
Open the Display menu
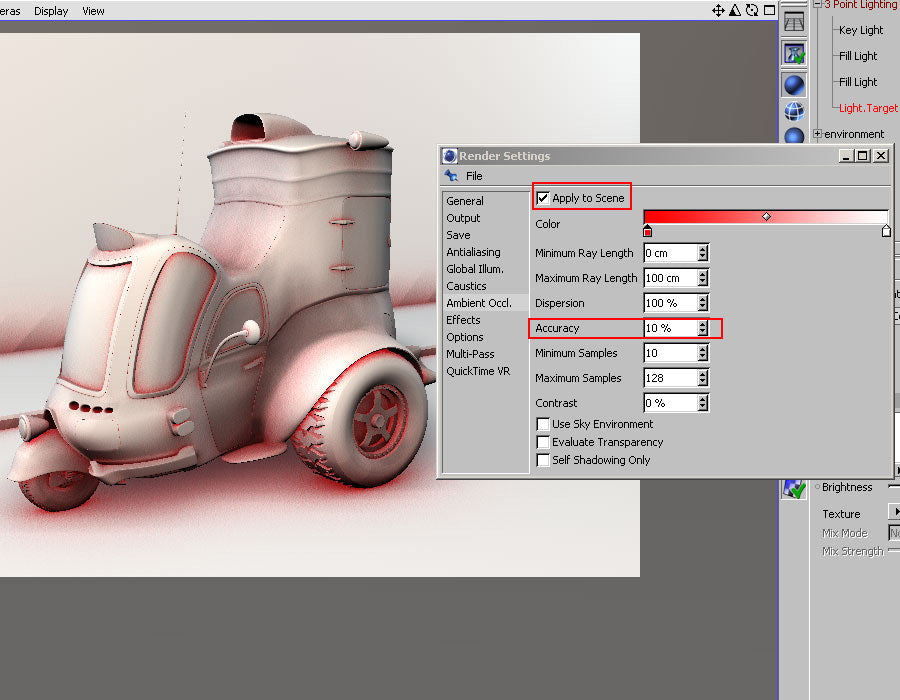(x=50, y=11)
